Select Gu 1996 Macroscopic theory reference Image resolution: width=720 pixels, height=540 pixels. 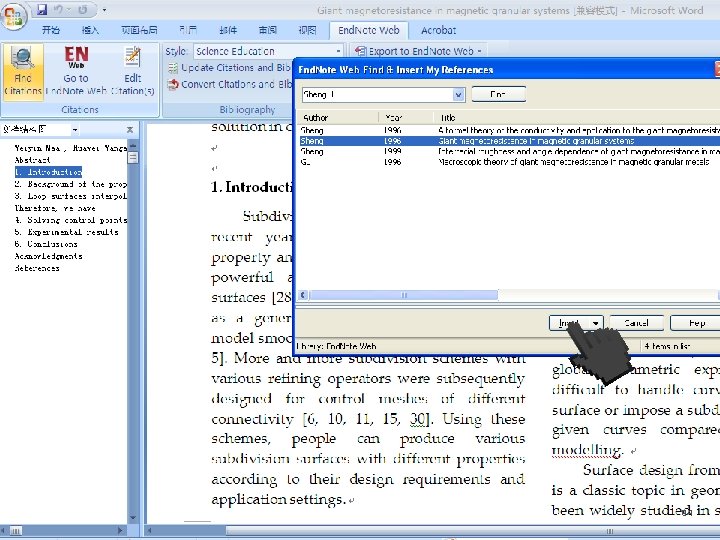point(509,162)
